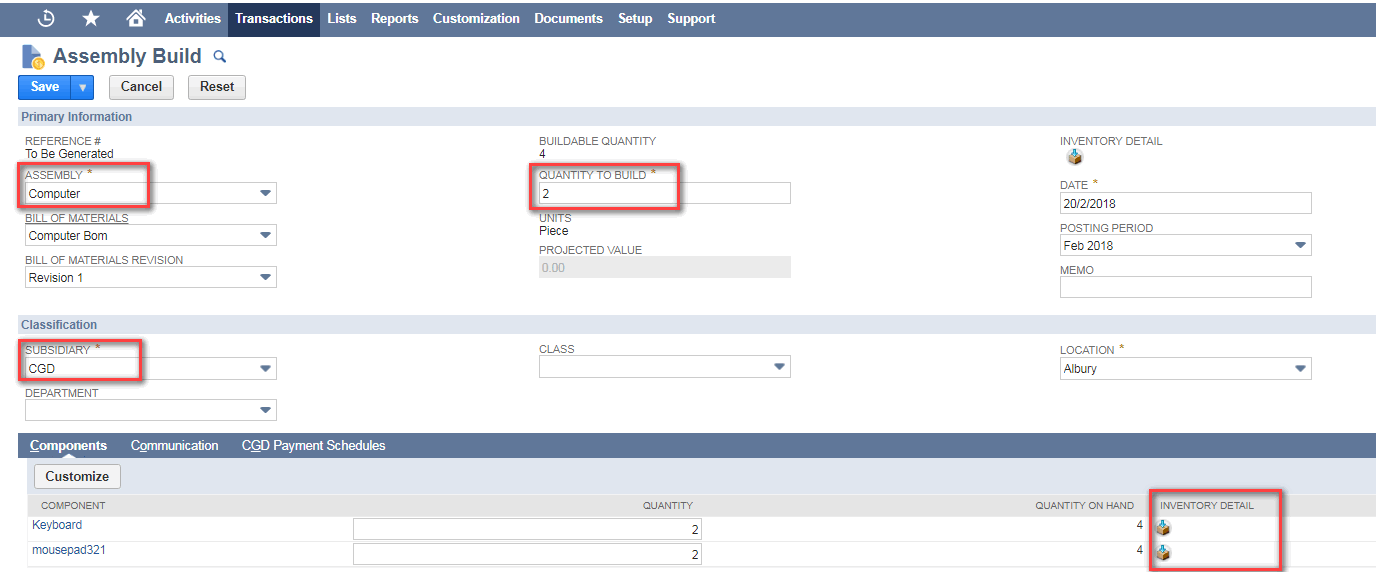This screenshot has width=1376, height=572.
Task: Open the CGD Payment Schedules tab
Action: point(313,445)
